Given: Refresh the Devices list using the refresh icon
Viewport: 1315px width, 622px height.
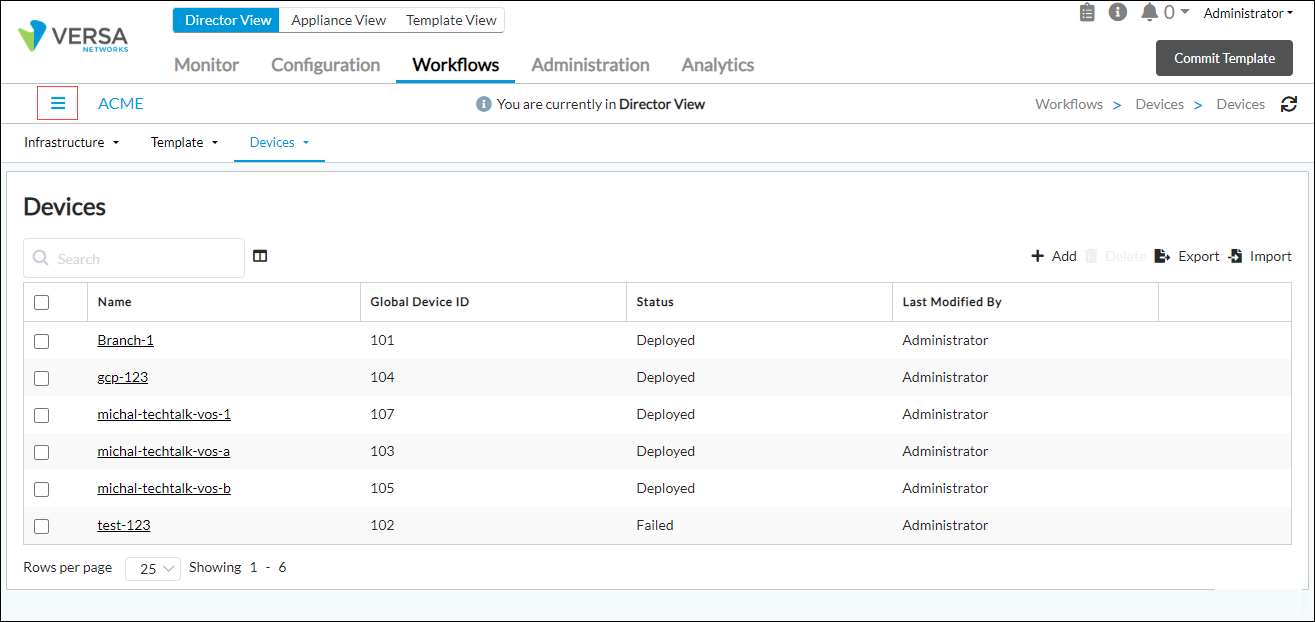Looking at the screenshot, I should pos(1289,103).
